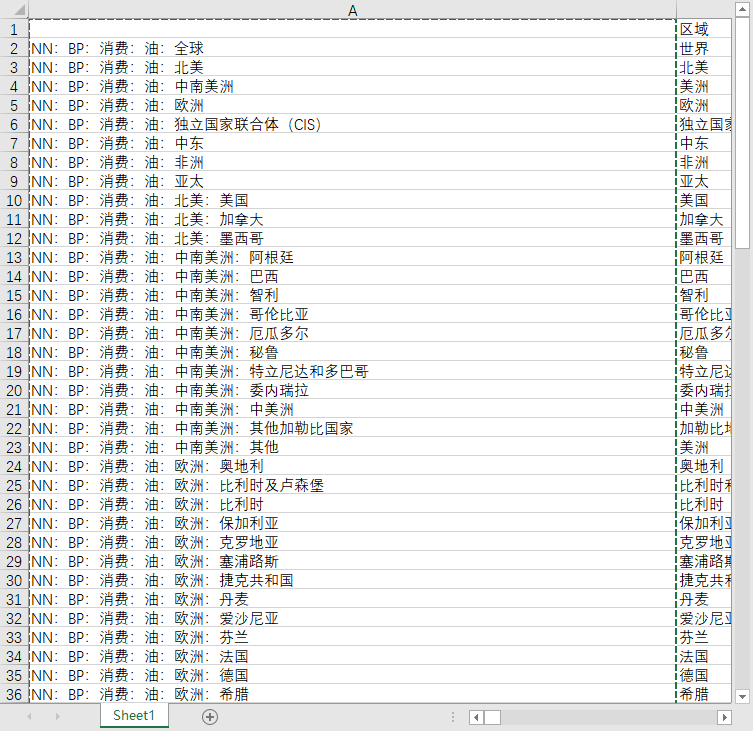The height and width of the screenshot is (731, 753).
Task: Select cell 欧洲: 德国 in column A
Action: pyautogui.click(x=352, y=675)
